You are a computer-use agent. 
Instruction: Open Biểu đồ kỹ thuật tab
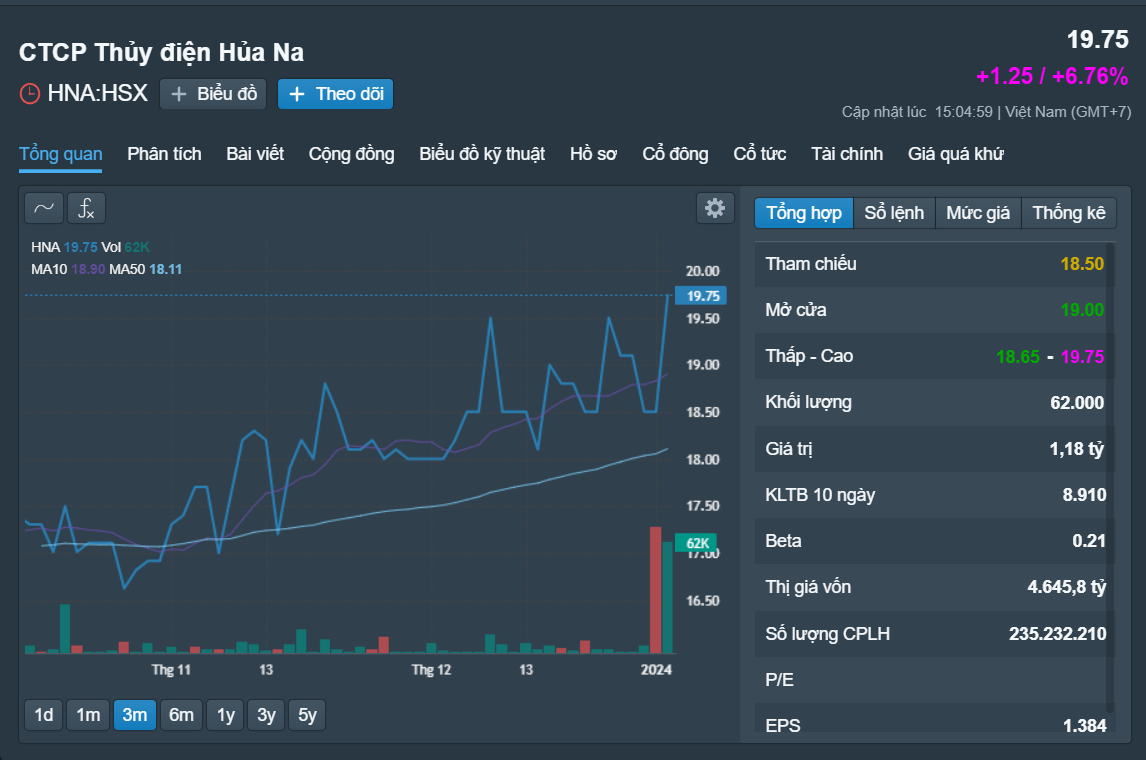click(482, 154)
